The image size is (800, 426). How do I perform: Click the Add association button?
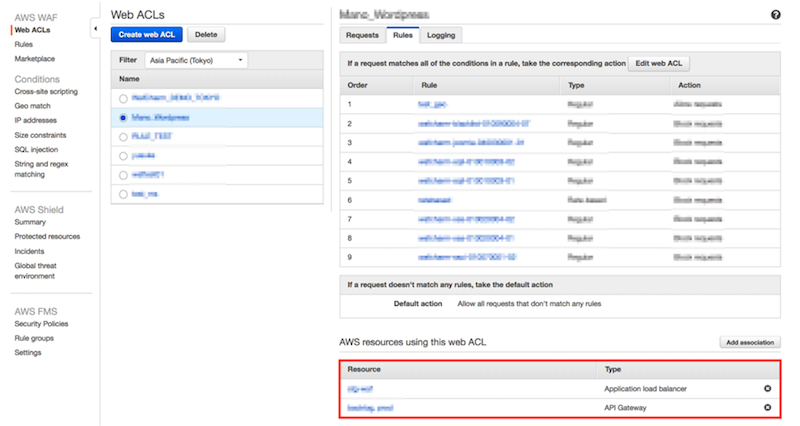pos(750,342)
